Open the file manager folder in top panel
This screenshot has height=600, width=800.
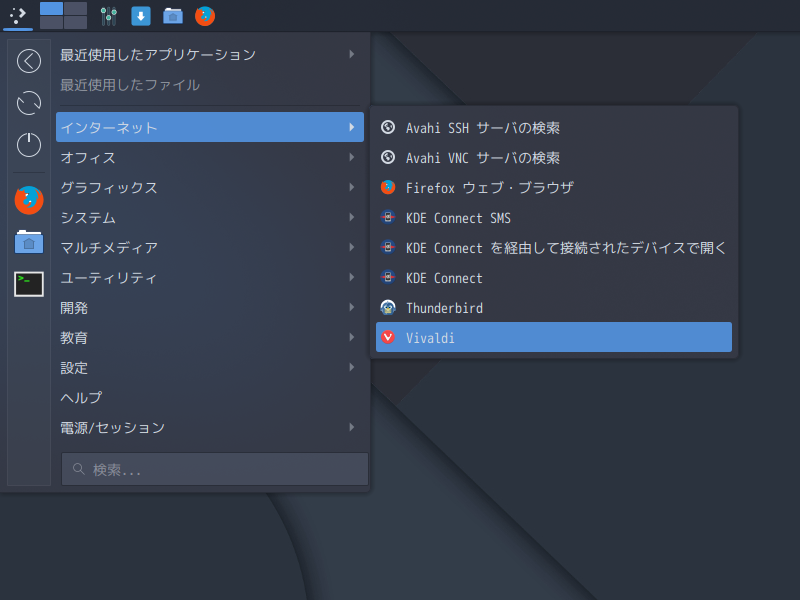point(173,16)
